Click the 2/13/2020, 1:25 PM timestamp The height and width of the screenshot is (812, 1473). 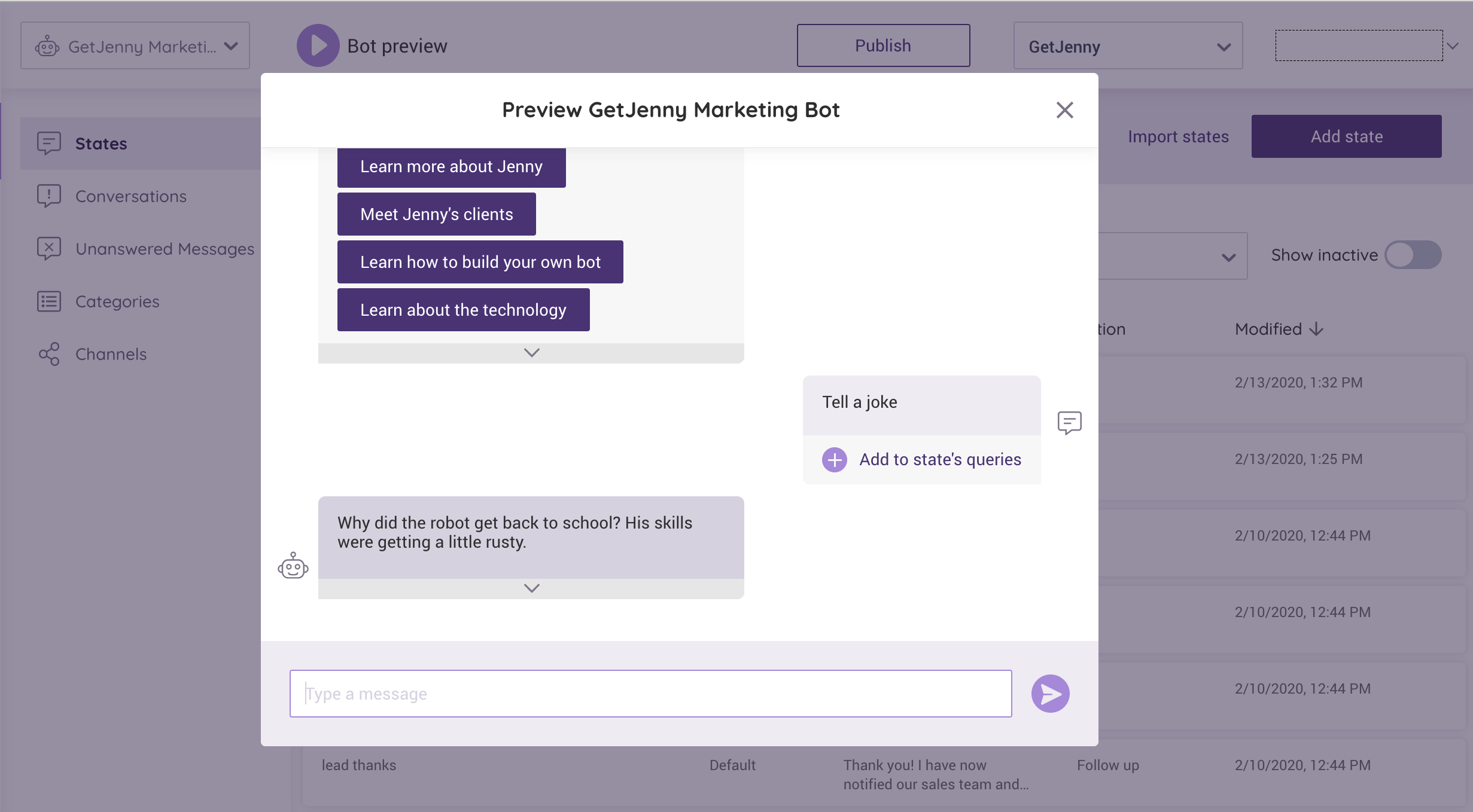pos(1298,459)
